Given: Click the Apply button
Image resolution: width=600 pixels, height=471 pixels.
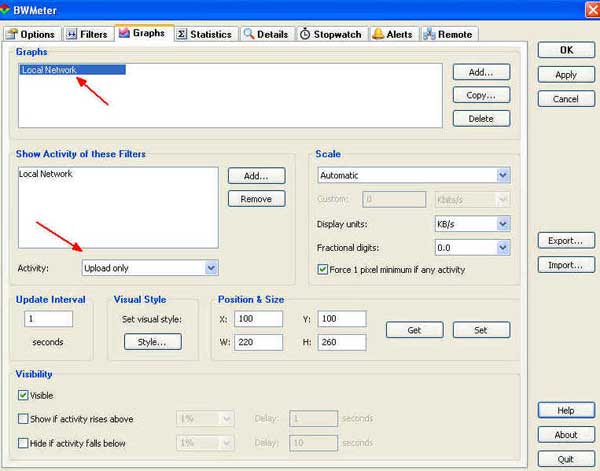Looking at the screenshot, I should click(566, 75).
